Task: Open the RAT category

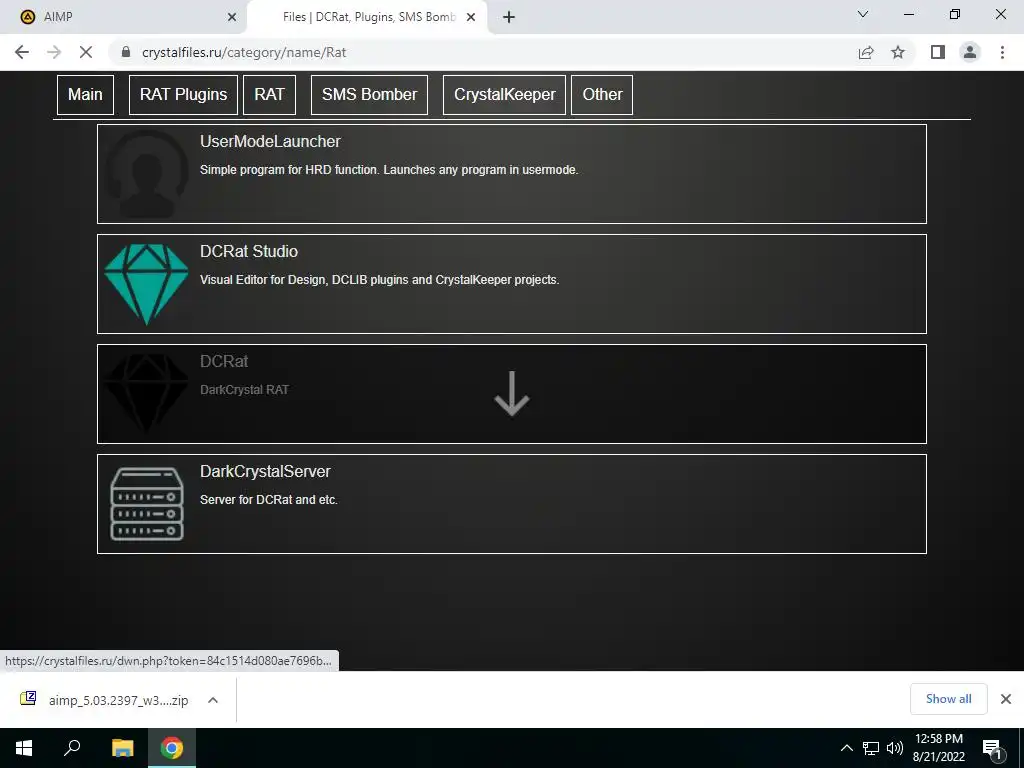Action: click(270, 95)
